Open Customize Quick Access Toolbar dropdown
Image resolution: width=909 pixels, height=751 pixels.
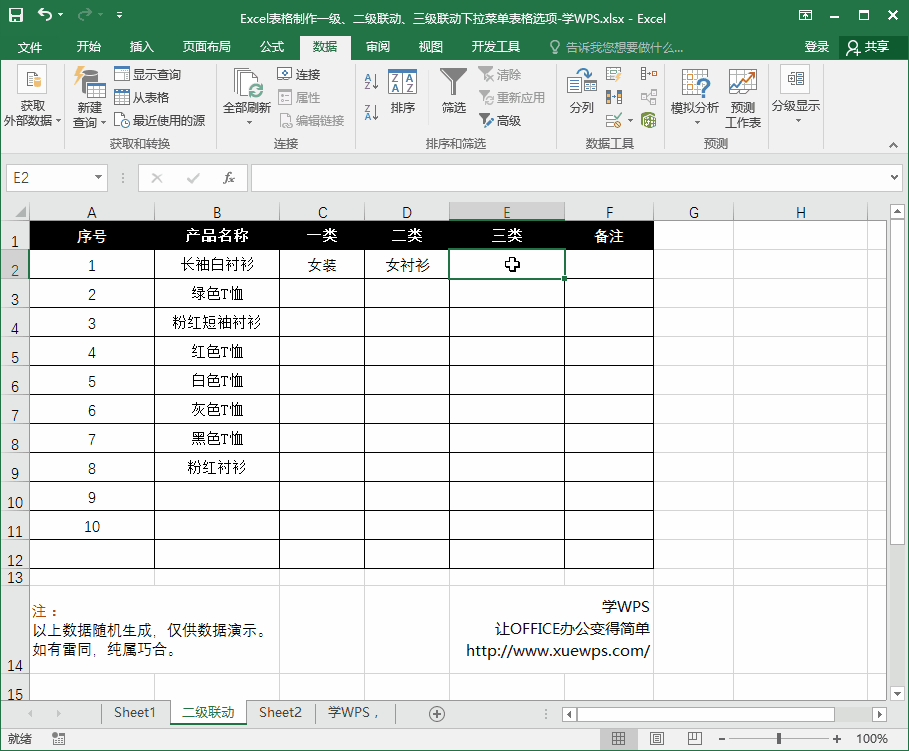coord(119,15)
